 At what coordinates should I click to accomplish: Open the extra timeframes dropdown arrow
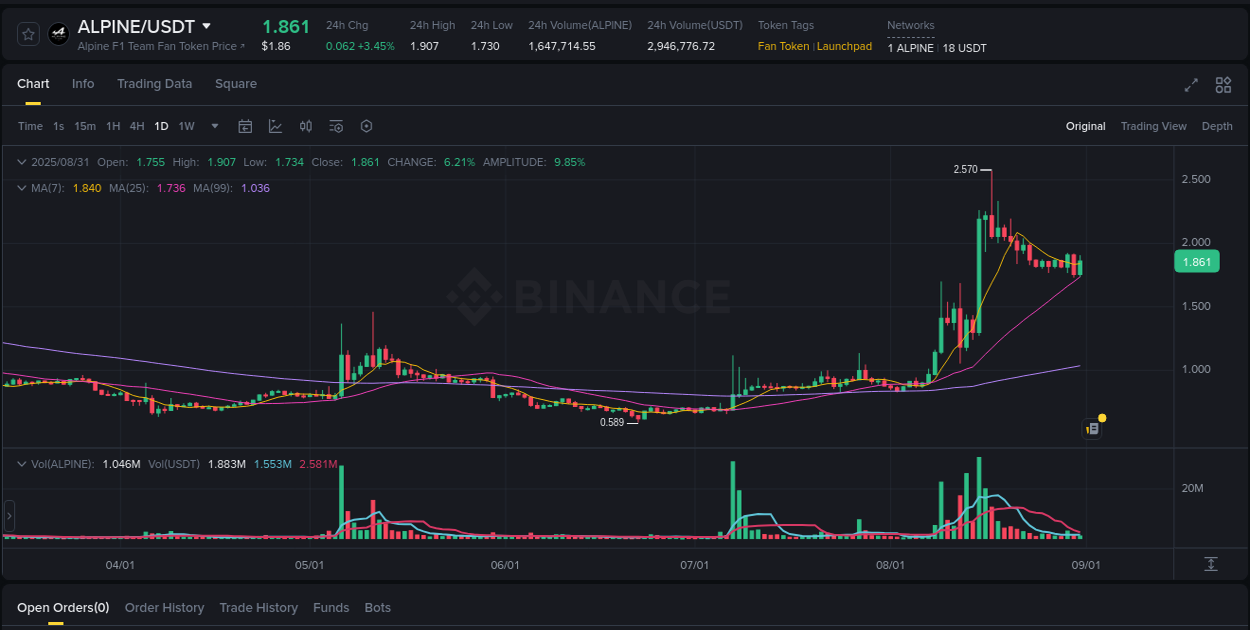(214, 126)
